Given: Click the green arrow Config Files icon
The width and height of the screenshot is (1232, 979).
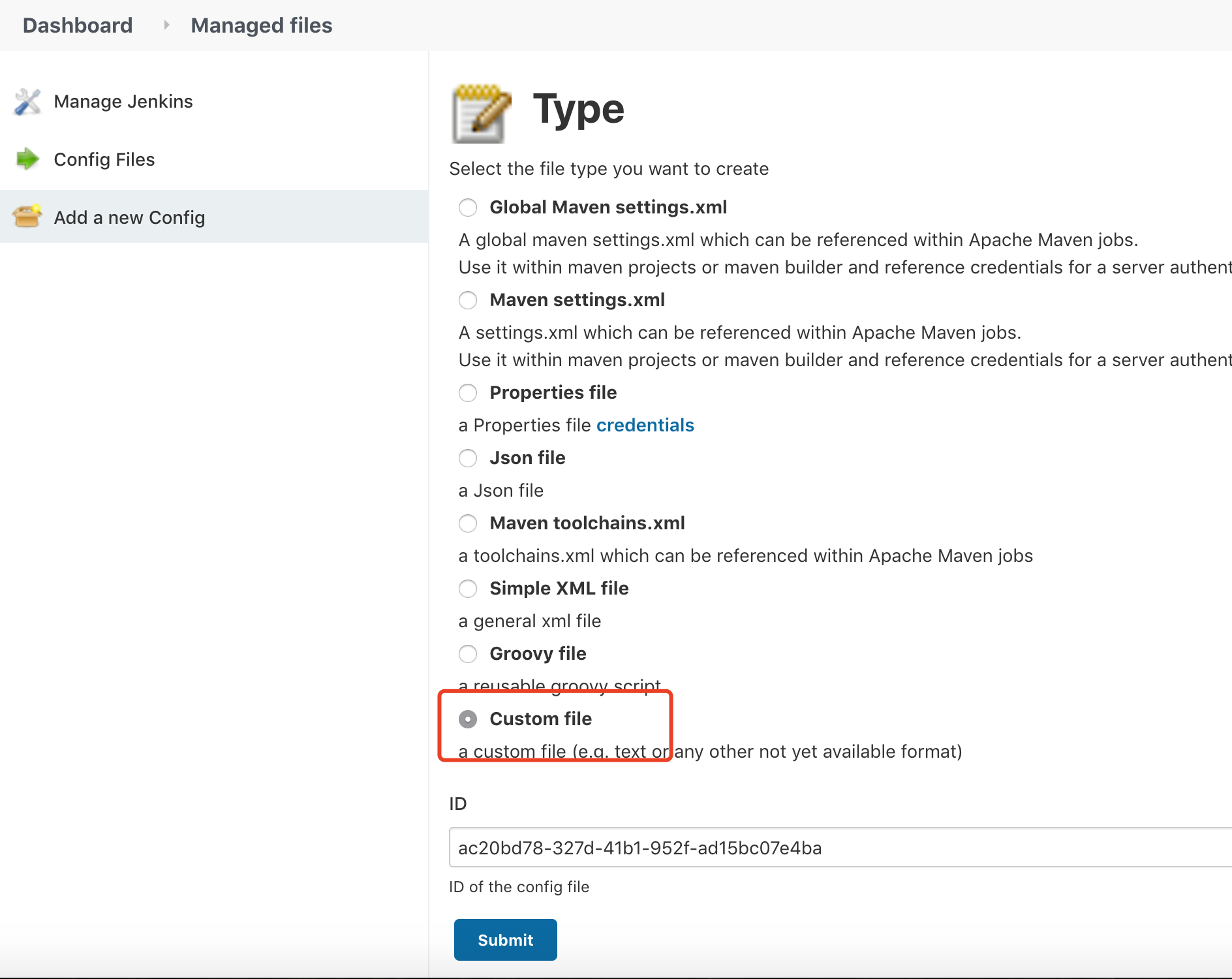Looking at the screenshot, I should coord(27,159).
